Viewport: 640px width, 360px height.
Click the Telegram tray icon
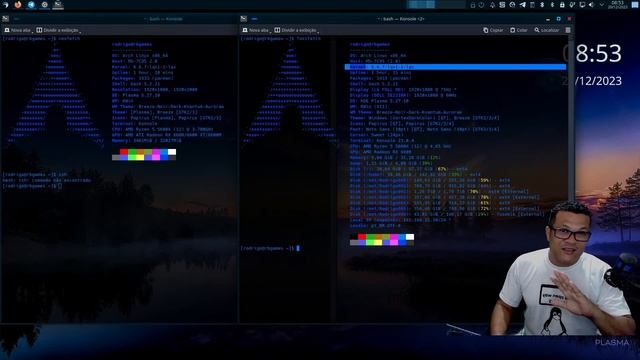coord(523,5)
